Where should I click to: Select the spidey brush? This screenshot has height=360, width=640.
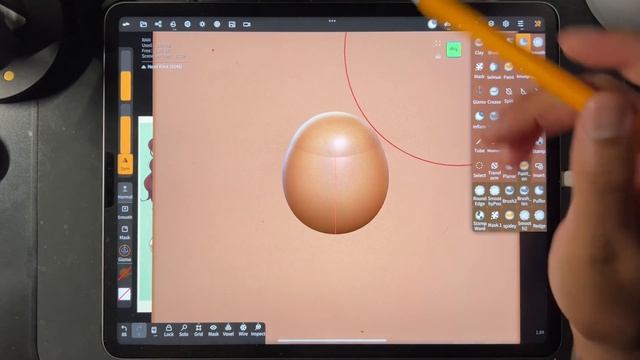pyautogui.click(x=510, y=220)
